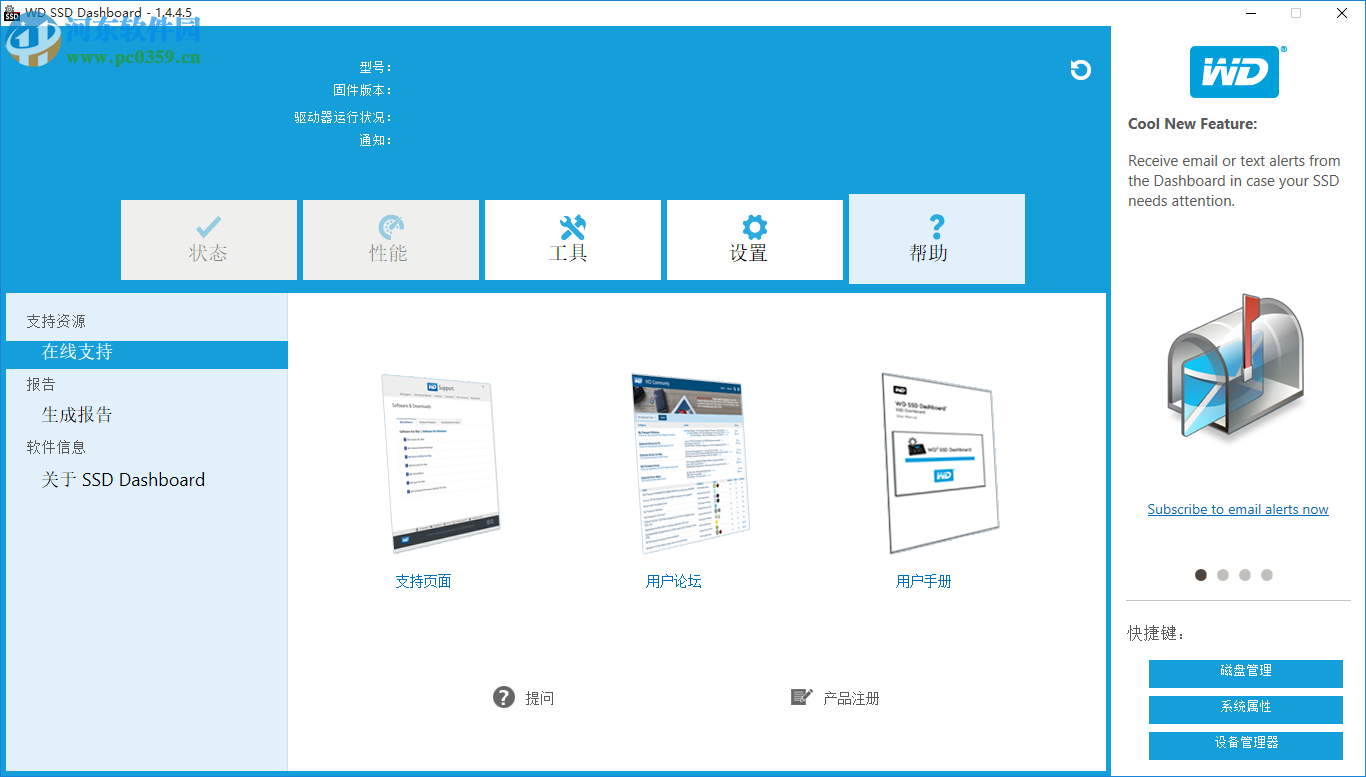Viewport: 1366px width, 777px height.
Task: Open 关于 SSD Dashboard in the sidebar
Action: (x=122, y=479)
